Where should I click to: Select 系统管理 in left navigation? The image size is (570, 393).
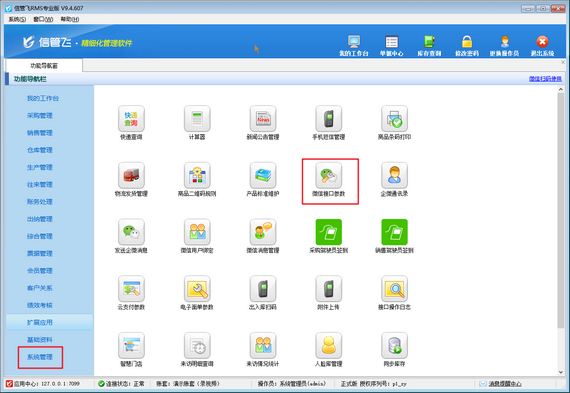(x=40, y=357)
